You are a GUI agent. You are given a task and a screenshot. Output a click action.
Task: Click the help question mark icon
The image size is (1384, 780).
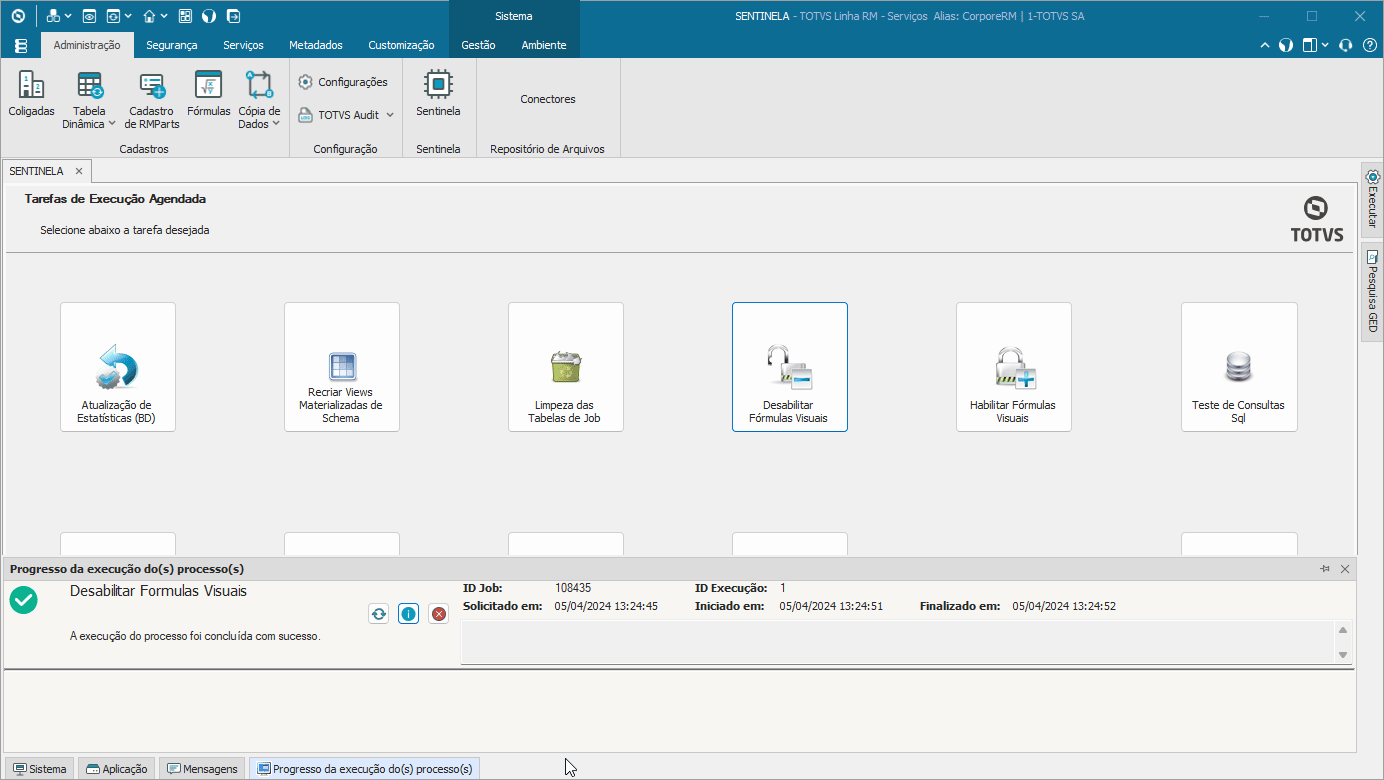point(1370,45)
